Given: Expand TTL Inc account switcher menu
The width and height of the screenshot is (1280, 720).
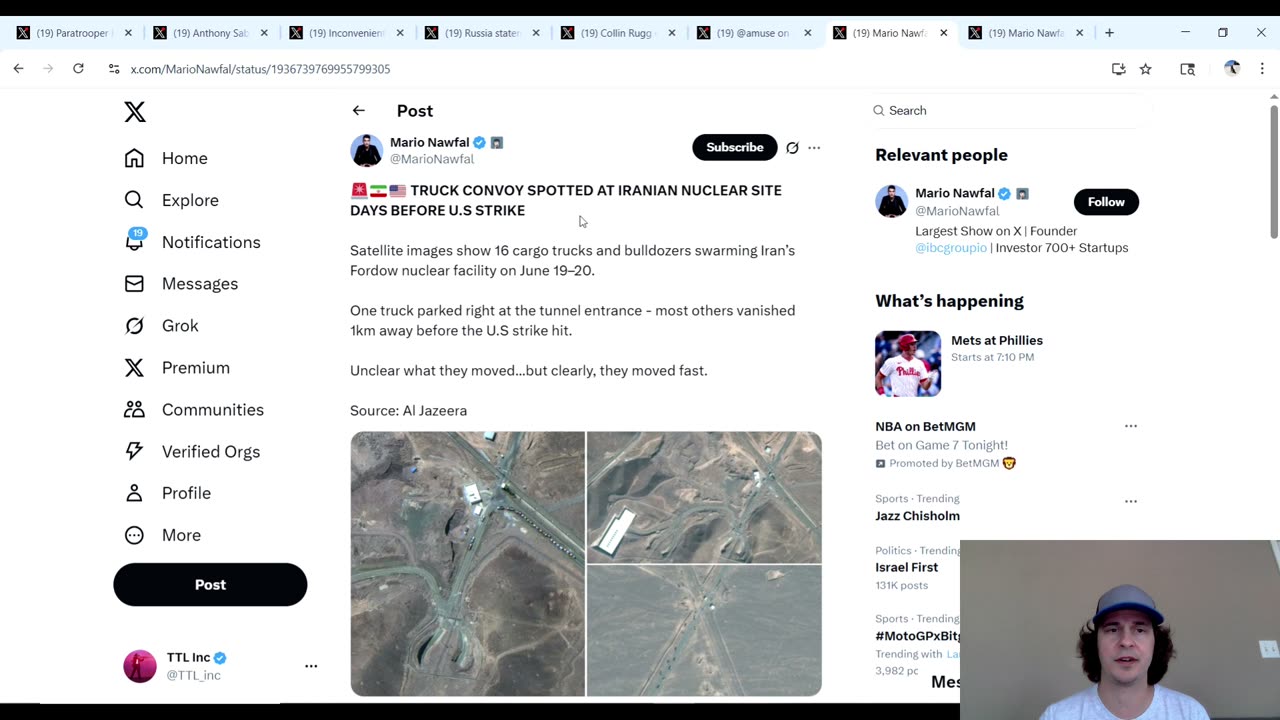Looking at the screenshot, I should tap(311, 666).
